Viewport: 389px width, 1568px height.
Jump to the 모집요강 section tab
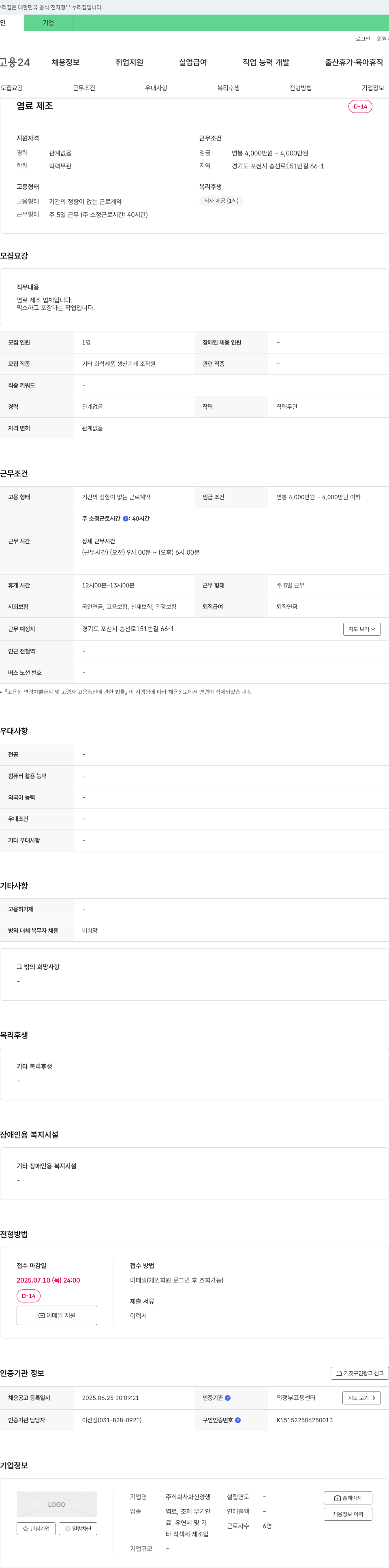click(x=12, y=88)
